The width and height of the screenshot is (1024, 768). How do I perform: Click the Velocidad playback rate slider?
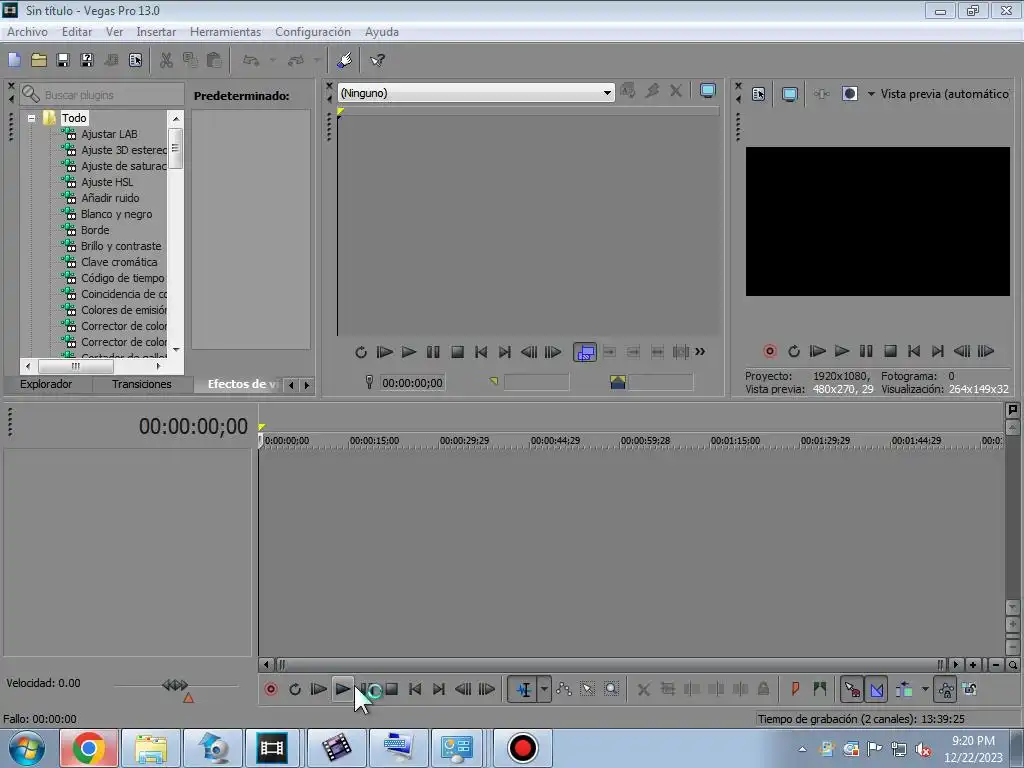click(175, 686)
